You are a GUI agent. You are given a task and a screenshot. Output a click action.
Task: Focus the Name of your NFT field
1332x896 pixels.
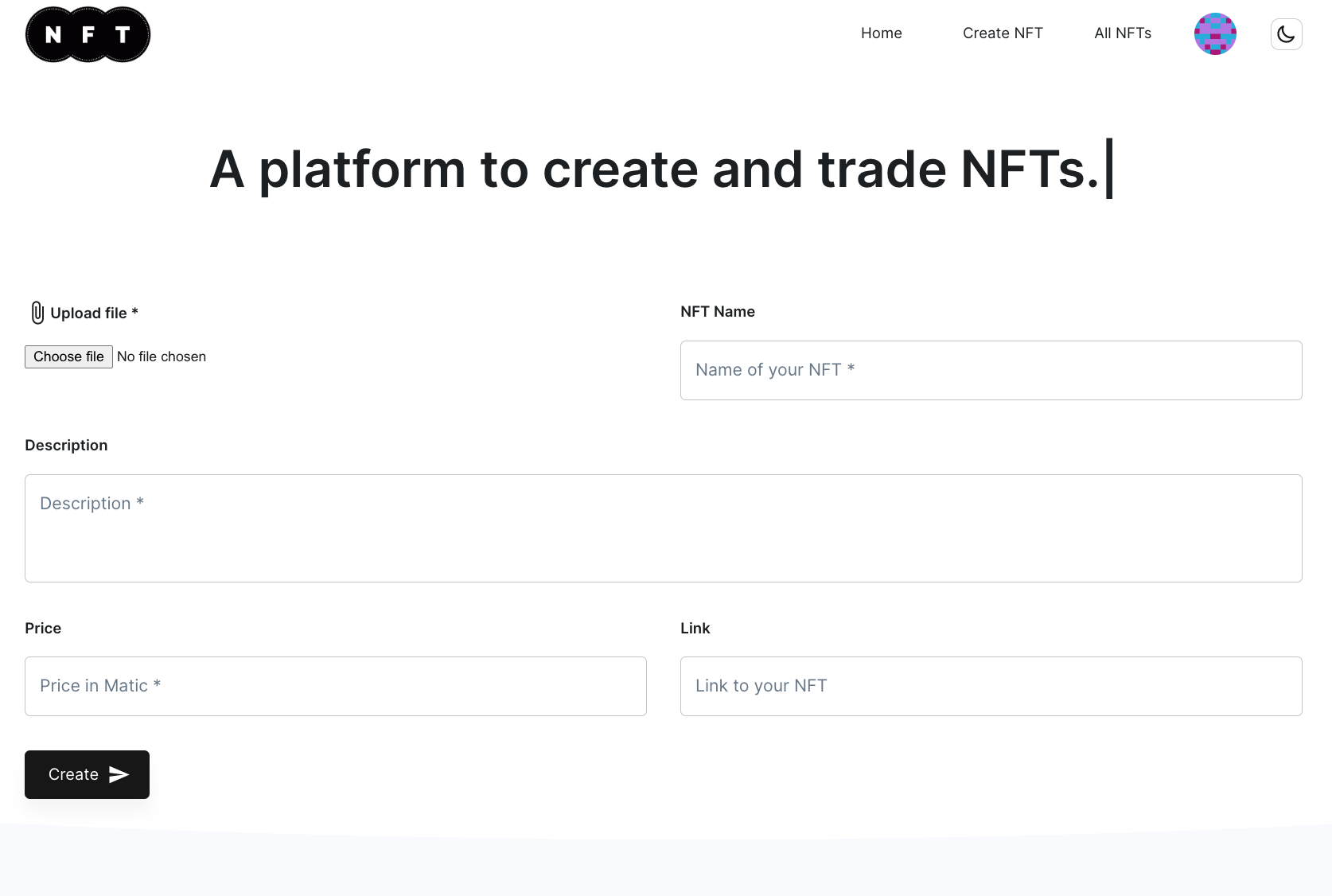pyautogui.click(x=991, y=370)
